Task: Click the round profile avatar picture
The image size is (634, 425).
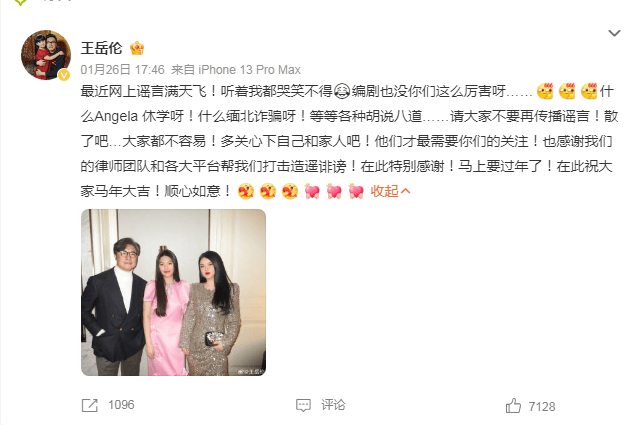Action: pyautogui.click(x=46, y=55)
